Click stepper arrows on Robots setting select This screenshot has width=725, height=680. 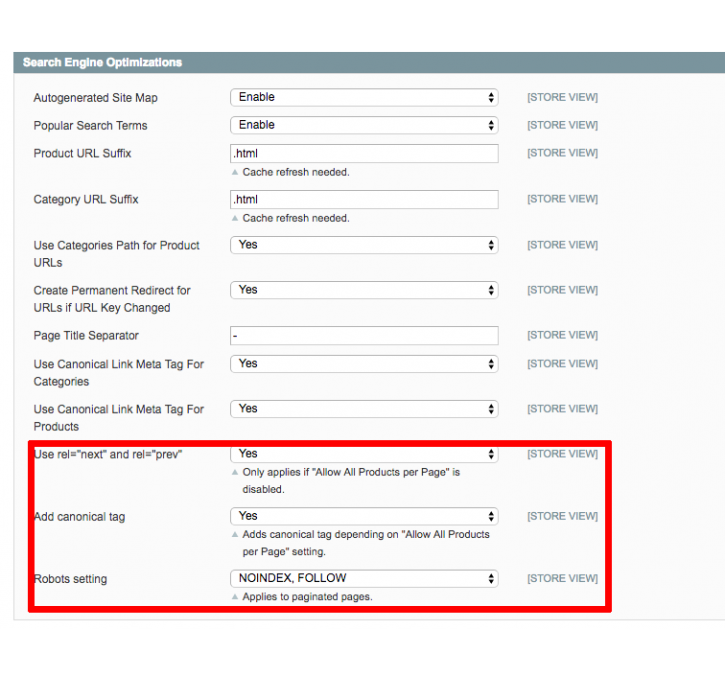point(491,578)
